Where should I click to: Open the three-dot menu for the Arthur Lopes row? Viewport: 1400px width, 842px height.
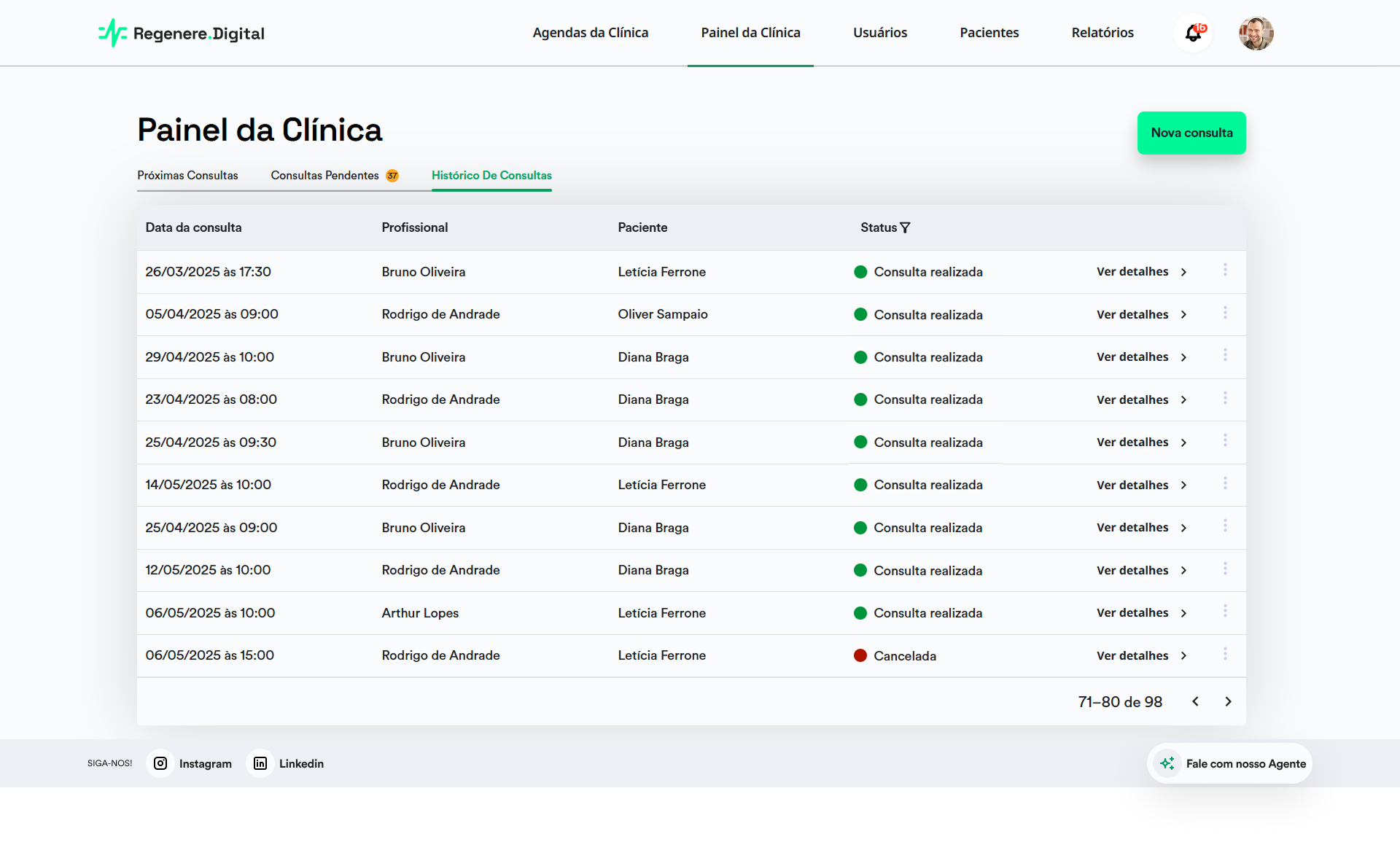click(x=1225, y=612)
